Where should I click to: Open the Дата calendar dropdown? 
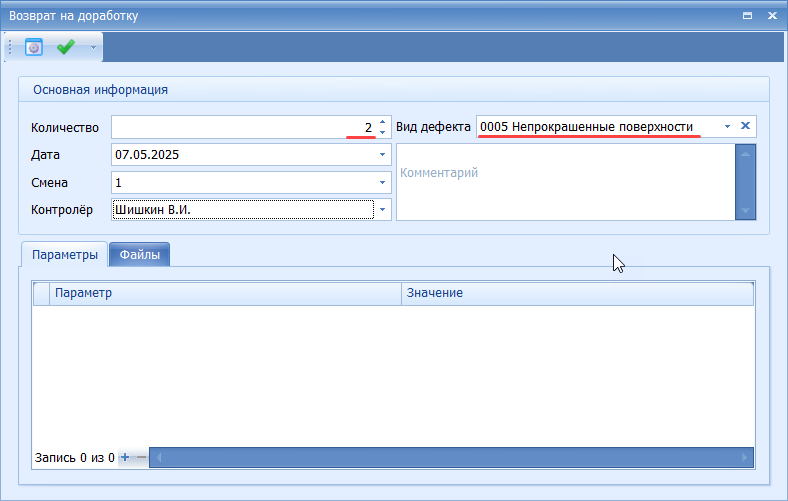point(382,155)
